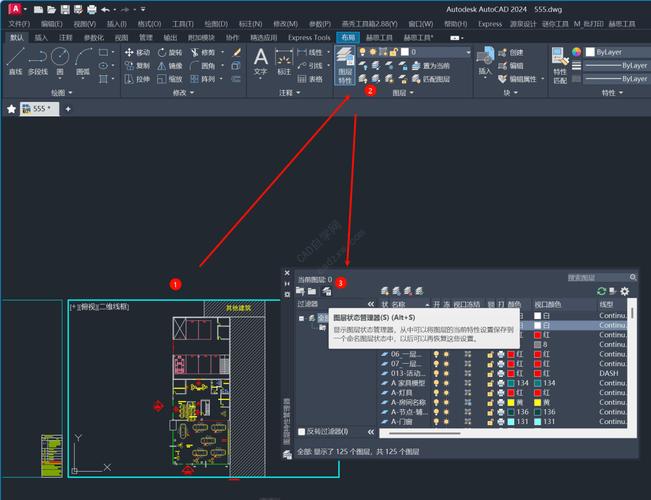Switch to the 布局 ribbon tab
Viewport: 651px width, 500px height.
pos(347,37)
